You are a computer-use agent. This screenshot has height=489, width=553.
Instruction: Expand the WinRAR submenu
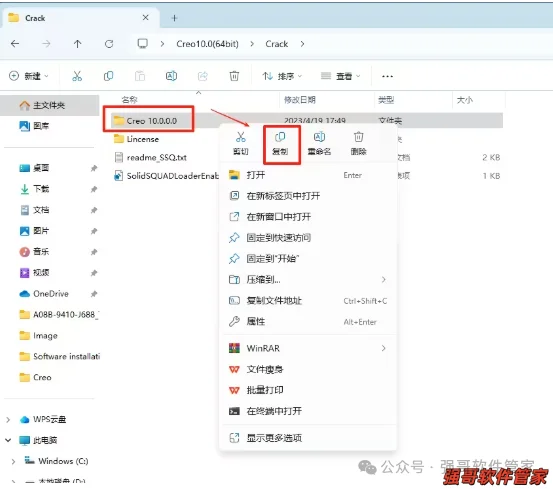[x=308, y=348]
